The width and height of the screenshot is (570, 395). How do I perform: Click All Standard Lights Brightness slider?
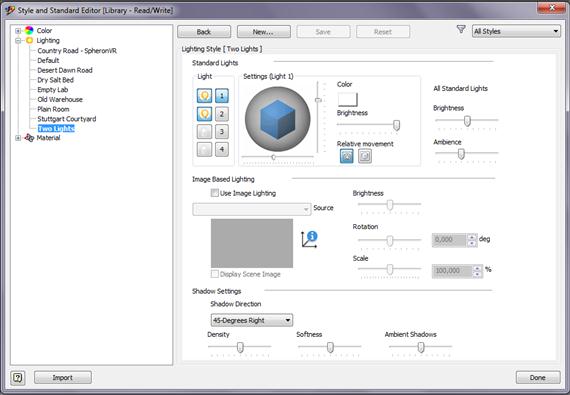466,121
